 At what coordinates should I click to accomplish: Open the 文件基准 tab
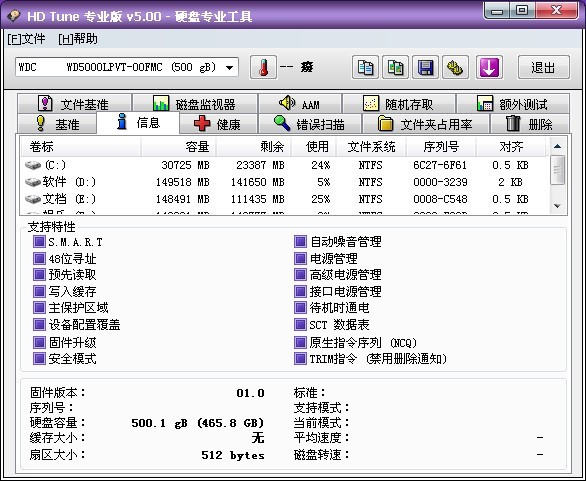point(74,104)
